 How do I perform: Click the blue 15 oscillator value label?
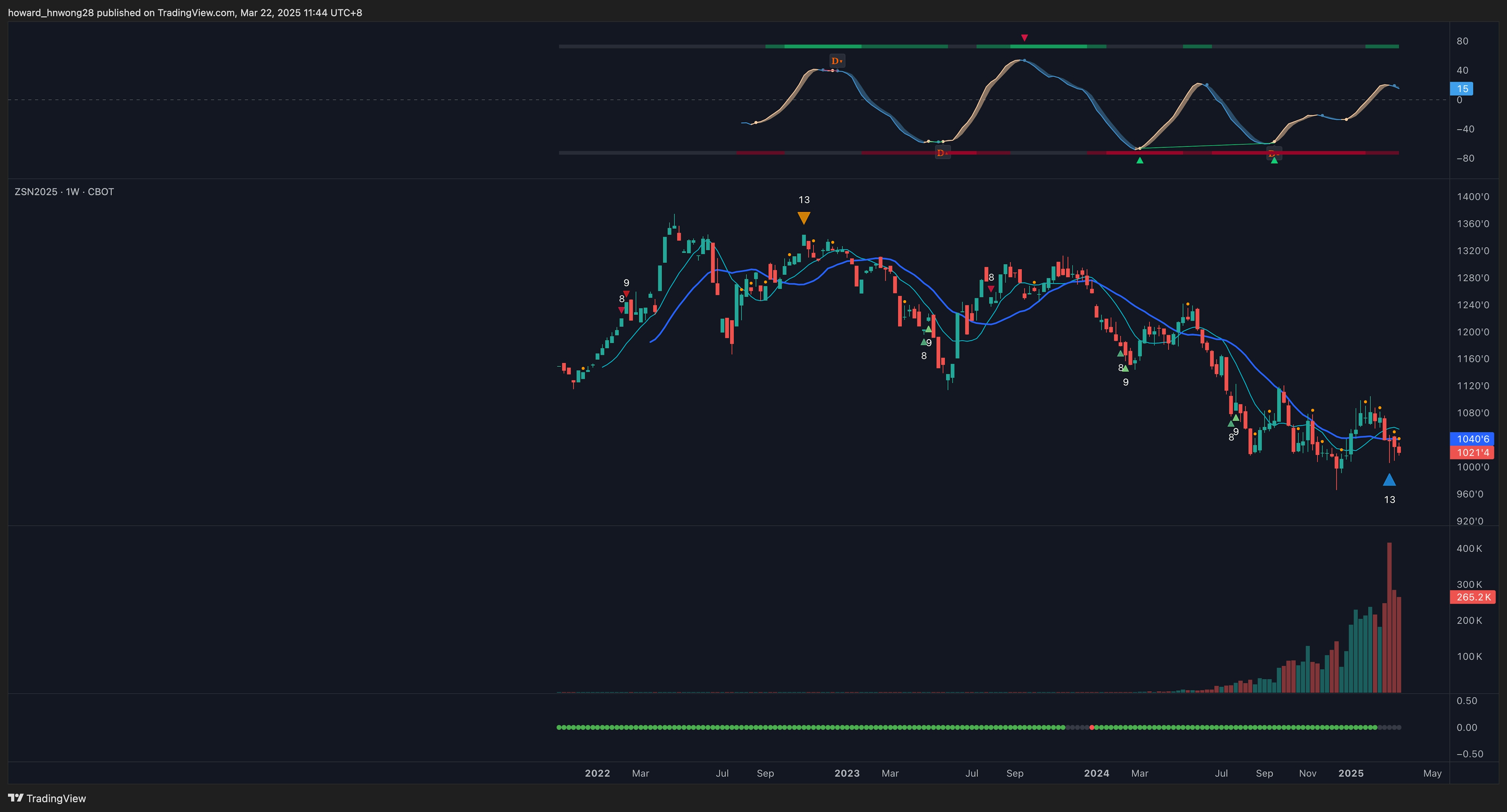pyautogui.click(x=1461, y=89)
